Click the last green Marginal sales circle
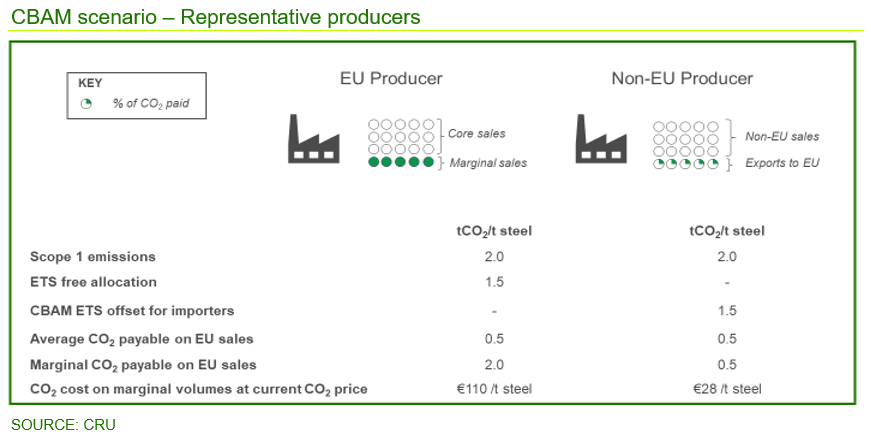Viewport: 871px width, 440px height. 429,162
